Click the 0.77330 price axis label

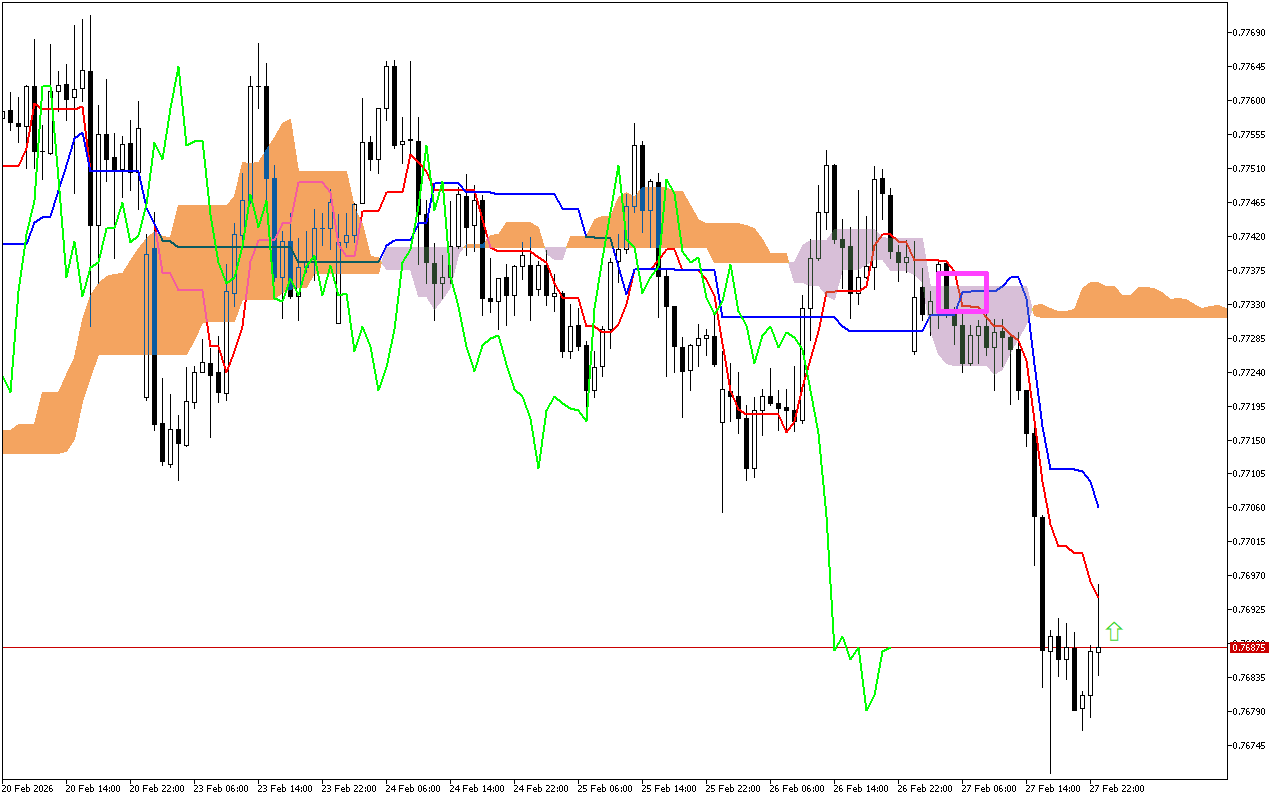(x=1250, y=304)
